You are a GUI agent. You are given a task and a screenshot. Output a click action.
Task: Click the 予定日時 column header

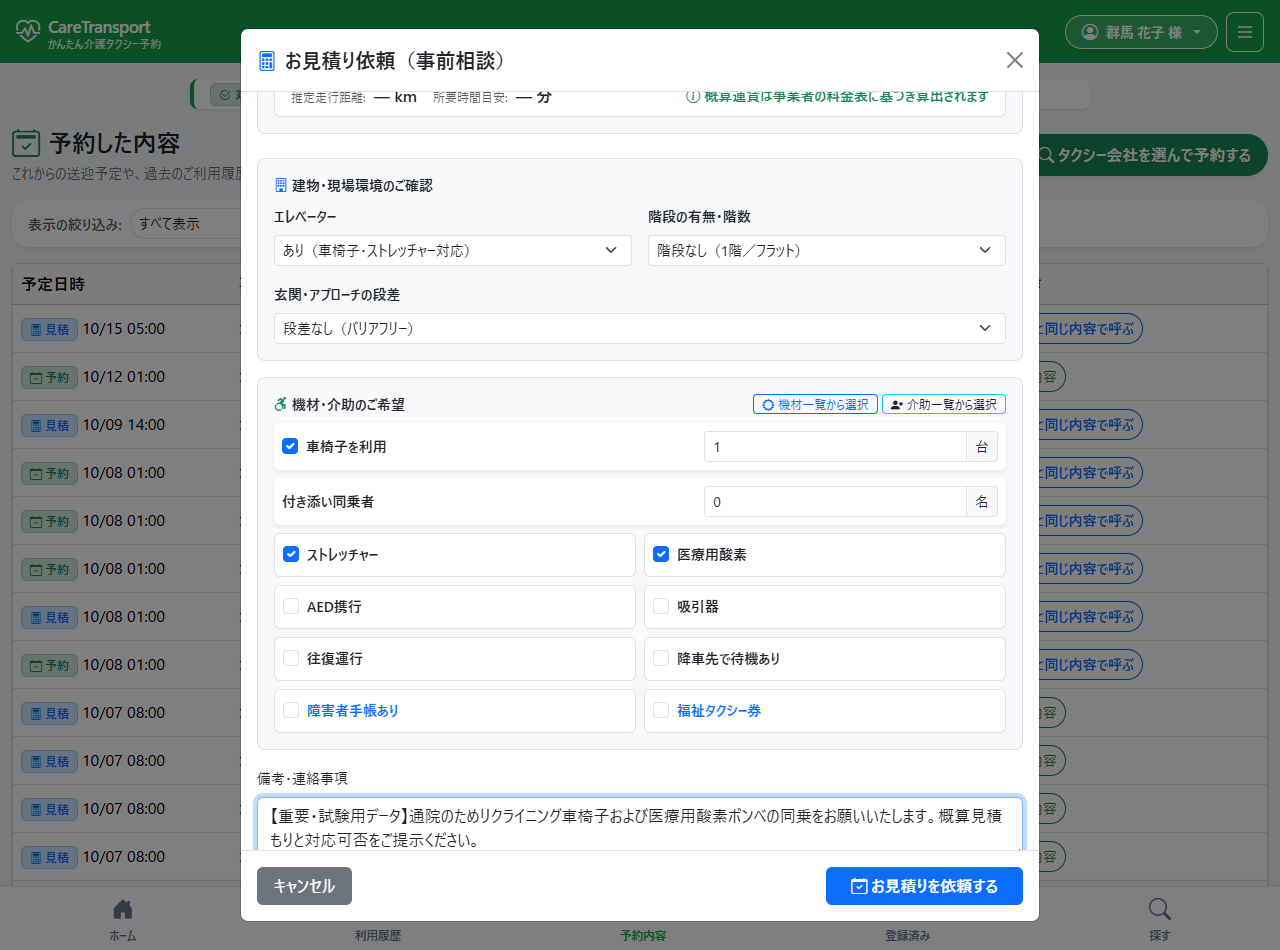tap(53, 284)
